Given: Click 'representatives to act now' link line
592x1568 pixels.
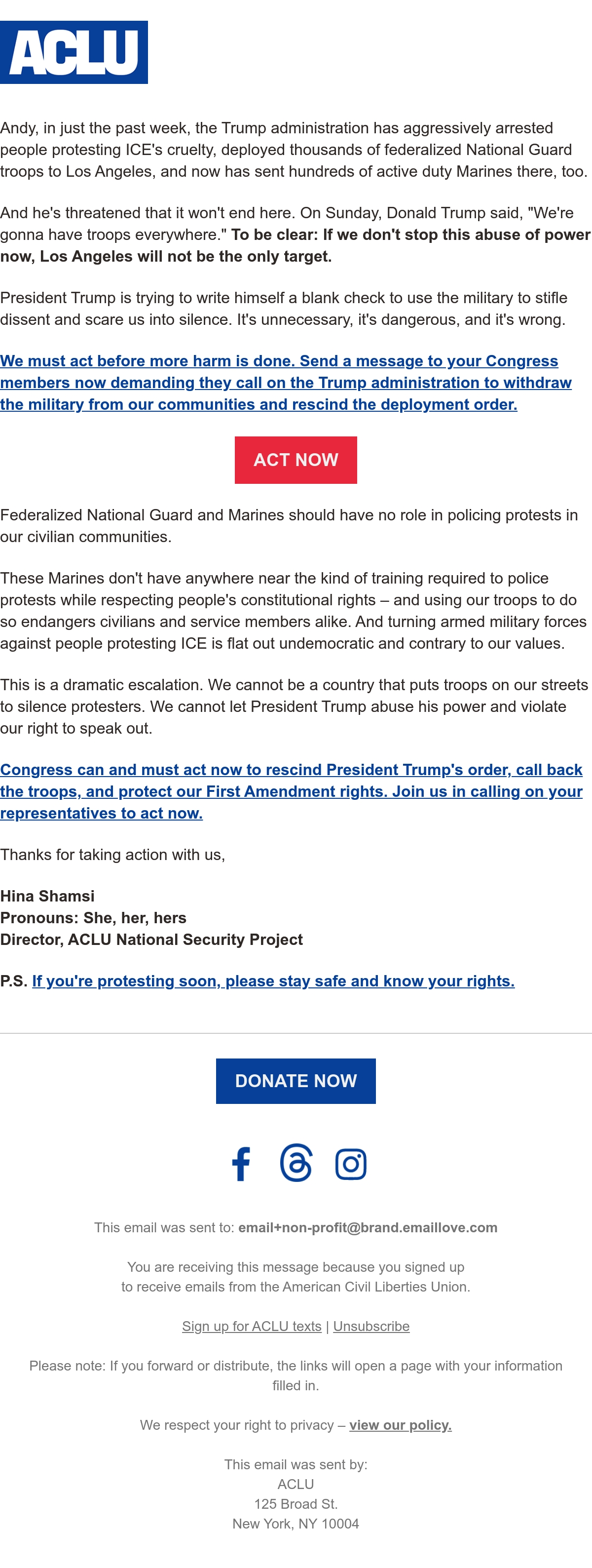Looking at the screenshot, I should point(102,813).
